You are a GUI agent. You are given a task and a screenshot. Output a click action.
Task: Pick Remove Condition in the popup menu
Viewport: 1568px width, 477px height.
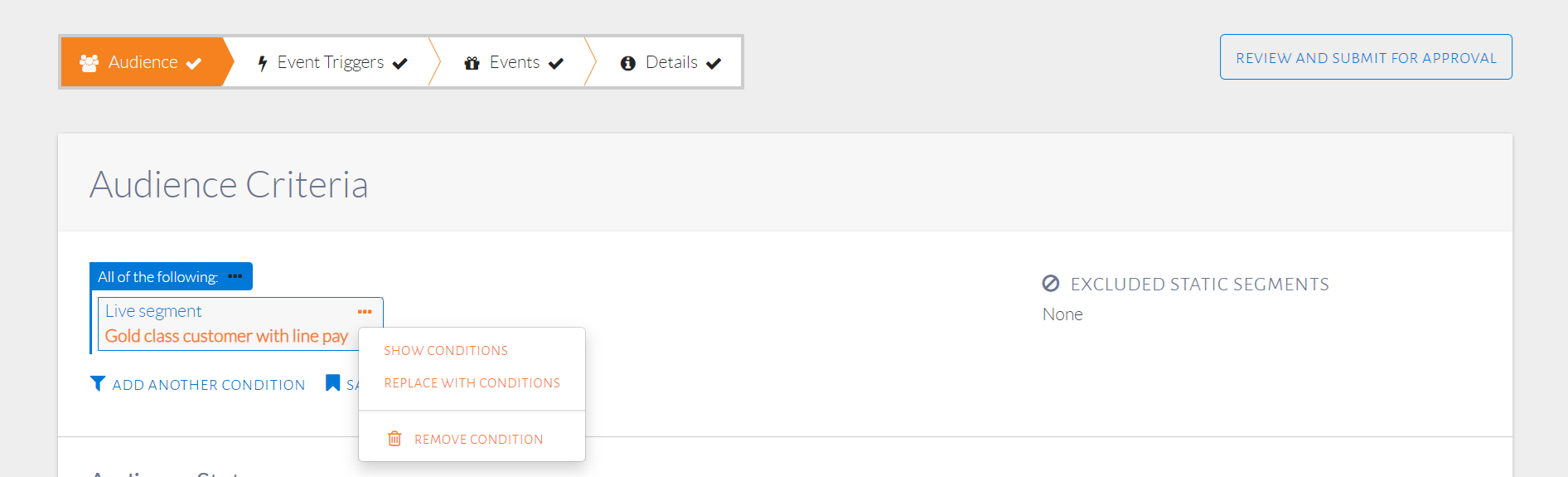pos(478,440)
